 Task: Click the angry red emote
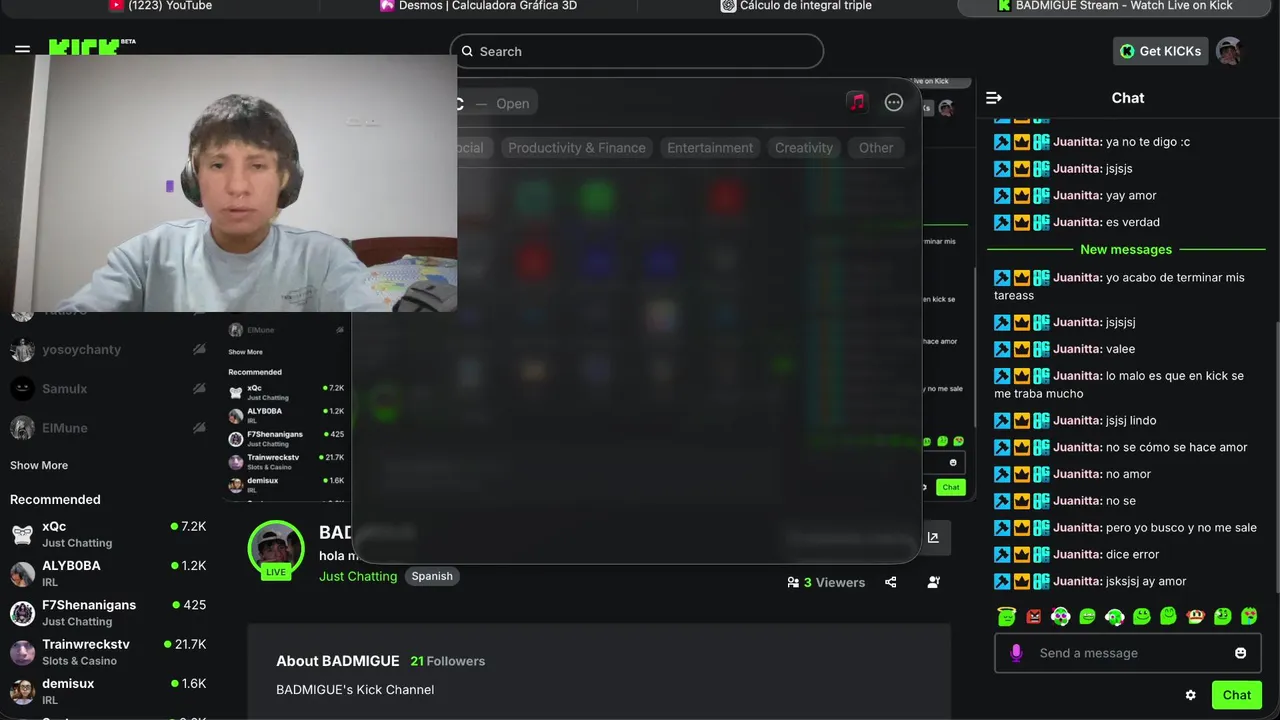tap(1034, 616)
